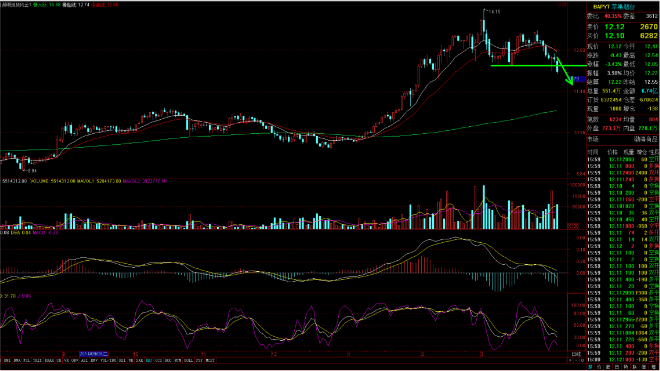Screen dimensions: 660x371
Task: Switch to the DMI indicator tab
Action: pos(8,360)
